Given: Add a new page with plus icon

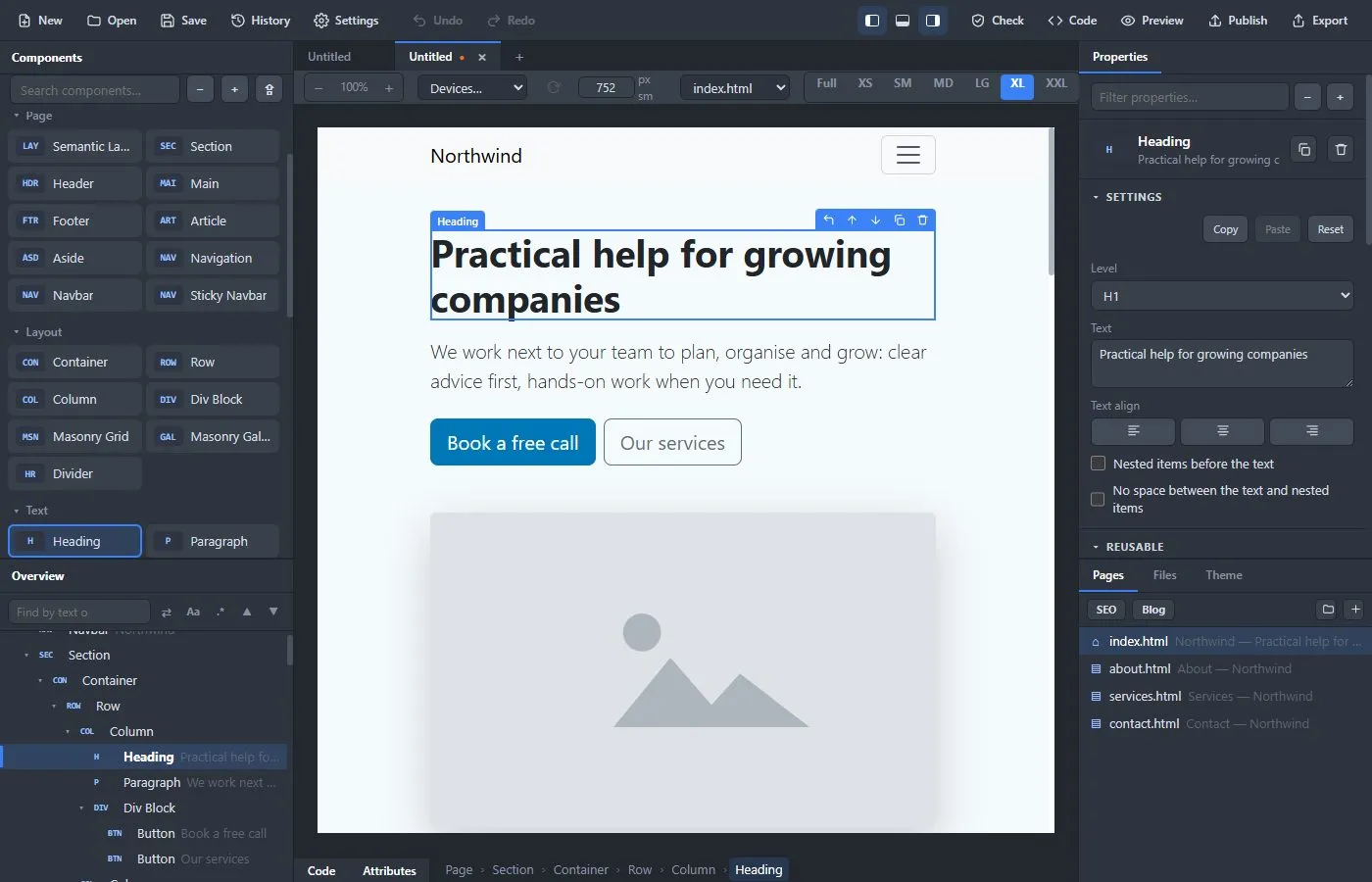Looking at the screenshot, I should [x=1355, y=610].
